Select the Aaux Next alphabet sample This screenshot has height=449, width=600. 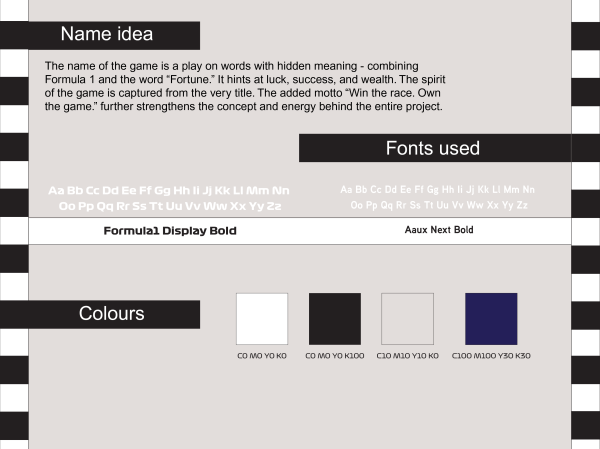click(438, 196)
